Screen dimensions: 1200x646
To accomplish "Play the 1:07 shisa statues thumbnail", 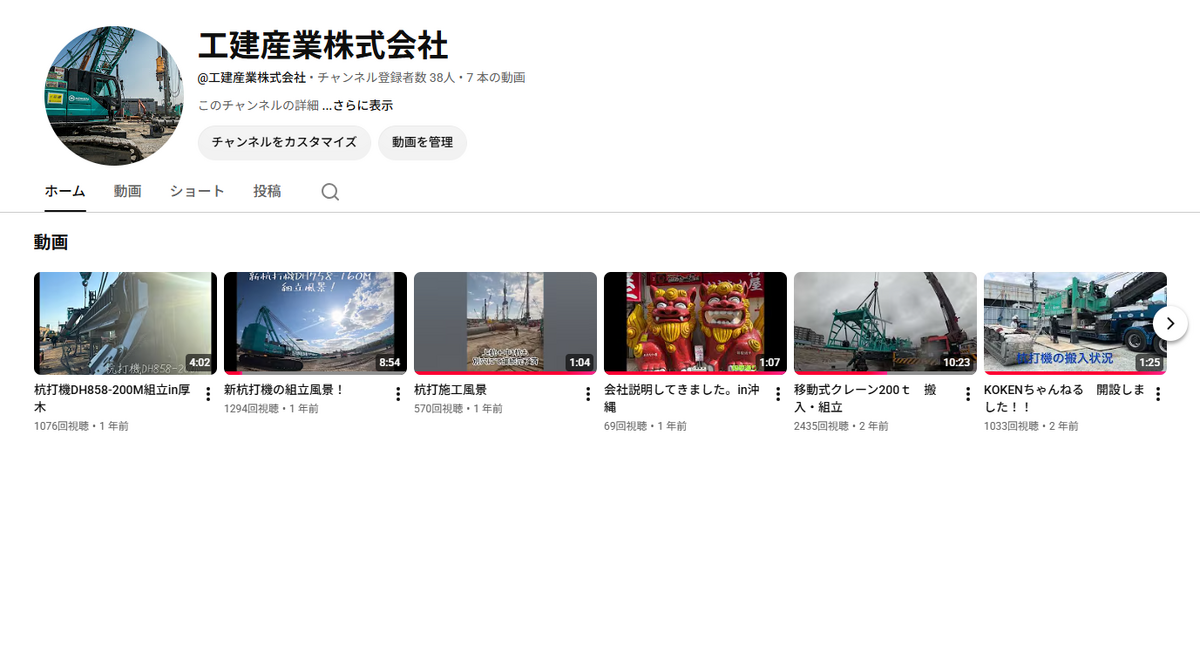I will [695, 323].
